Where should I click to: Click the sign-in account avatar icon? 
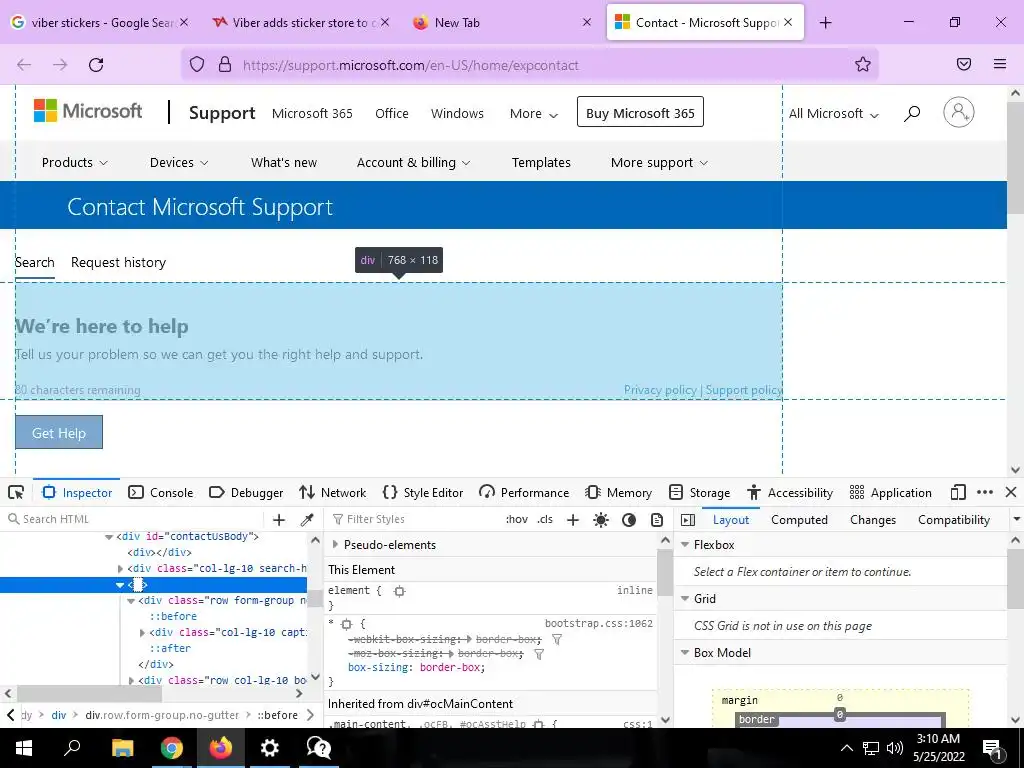pos(959,112)
